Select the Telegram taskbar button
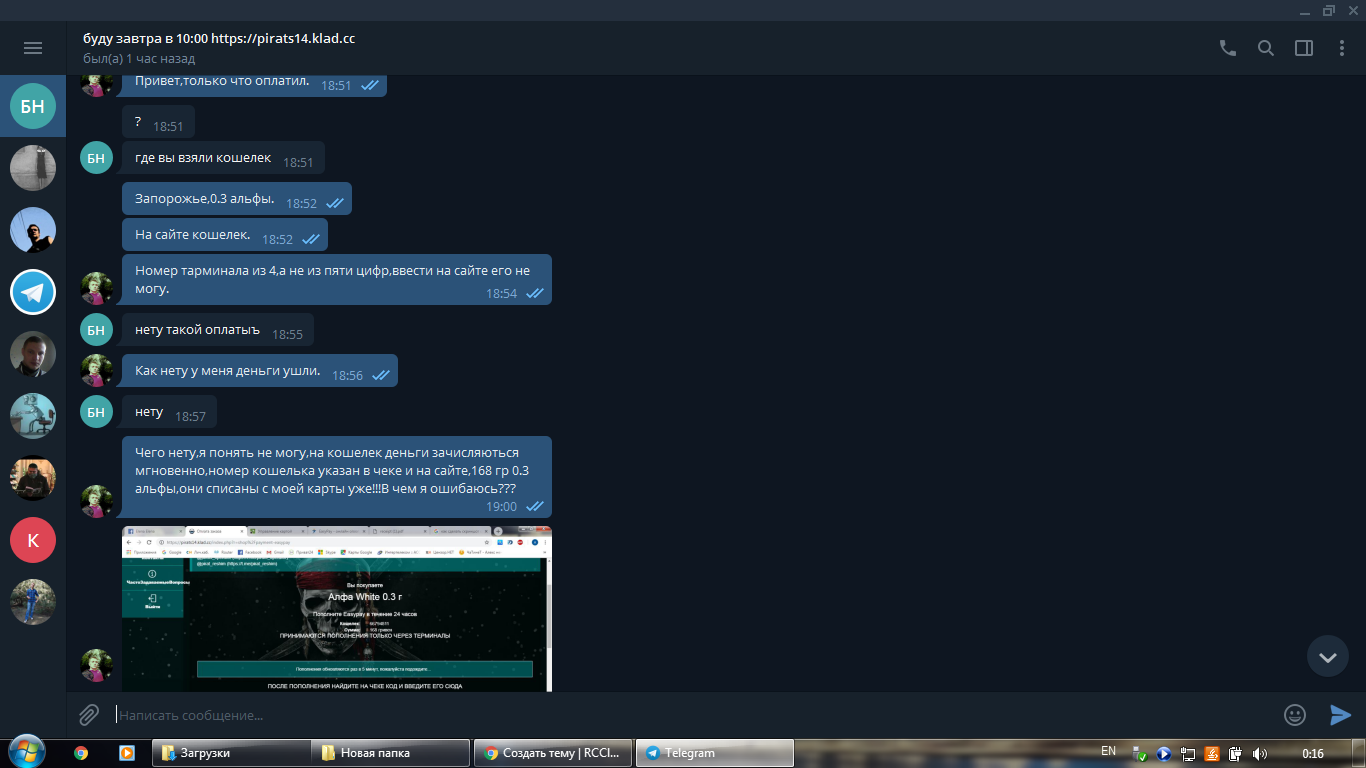The image size is (1366, 768). click(x=715, y=753)
